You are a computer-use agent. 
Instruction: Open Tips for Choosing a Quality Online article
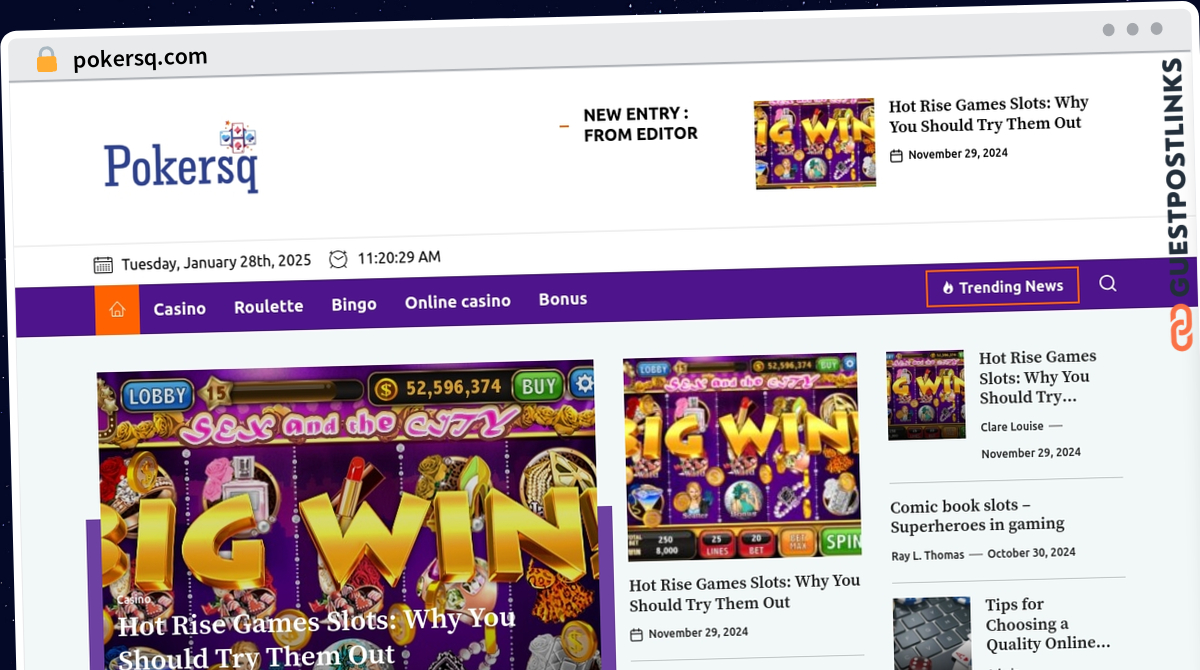click(x=1047, y=624)
